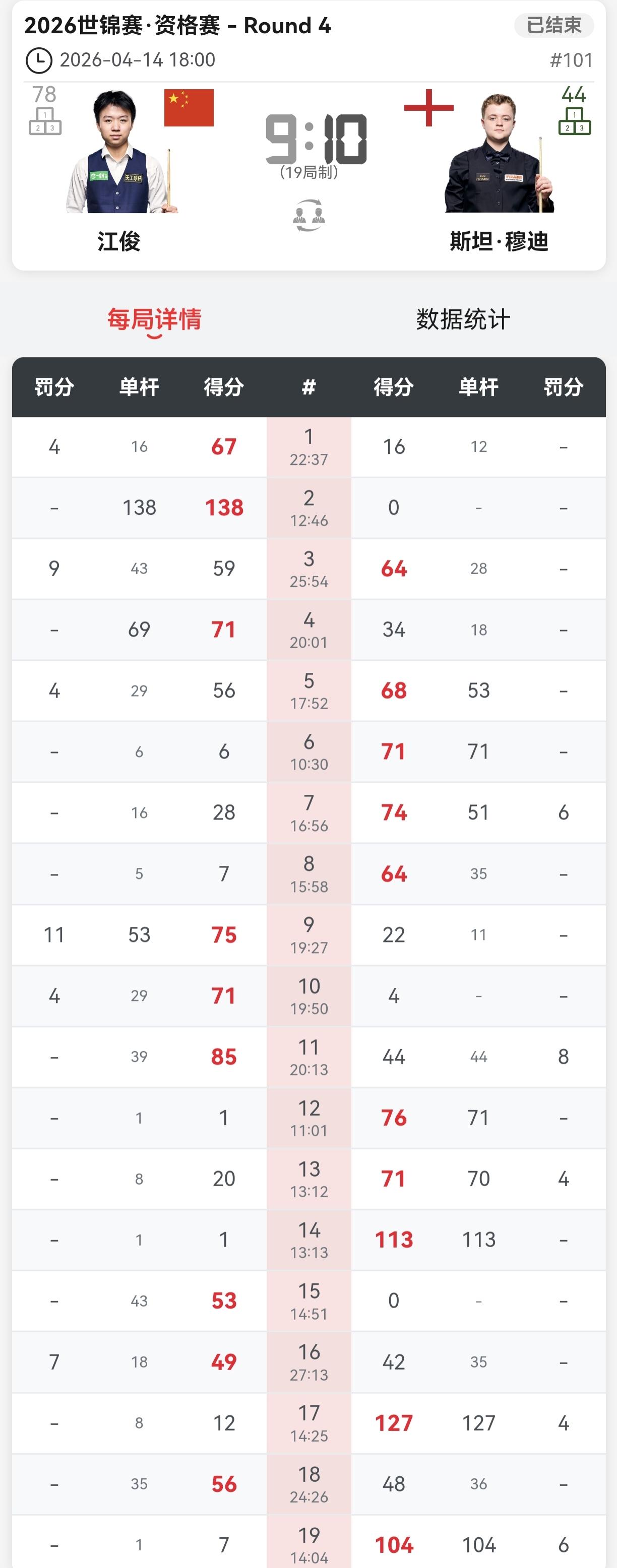Switch to the 数据统计 tab
Image resolution: width=617 pixels, height=1568 pixels.
[x=463, y=319]
